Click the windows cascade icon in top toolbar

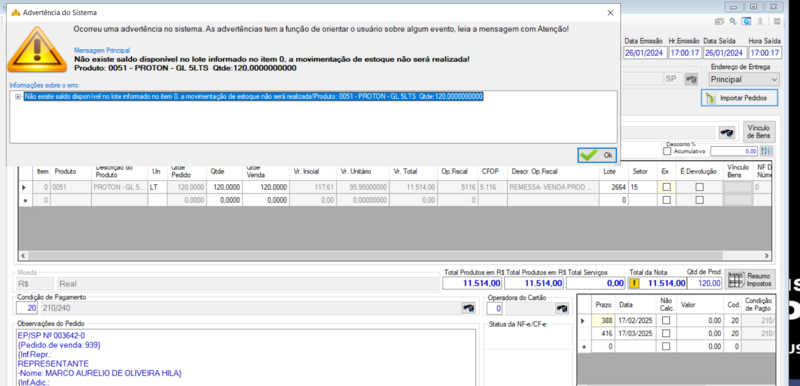coord(719,21)
